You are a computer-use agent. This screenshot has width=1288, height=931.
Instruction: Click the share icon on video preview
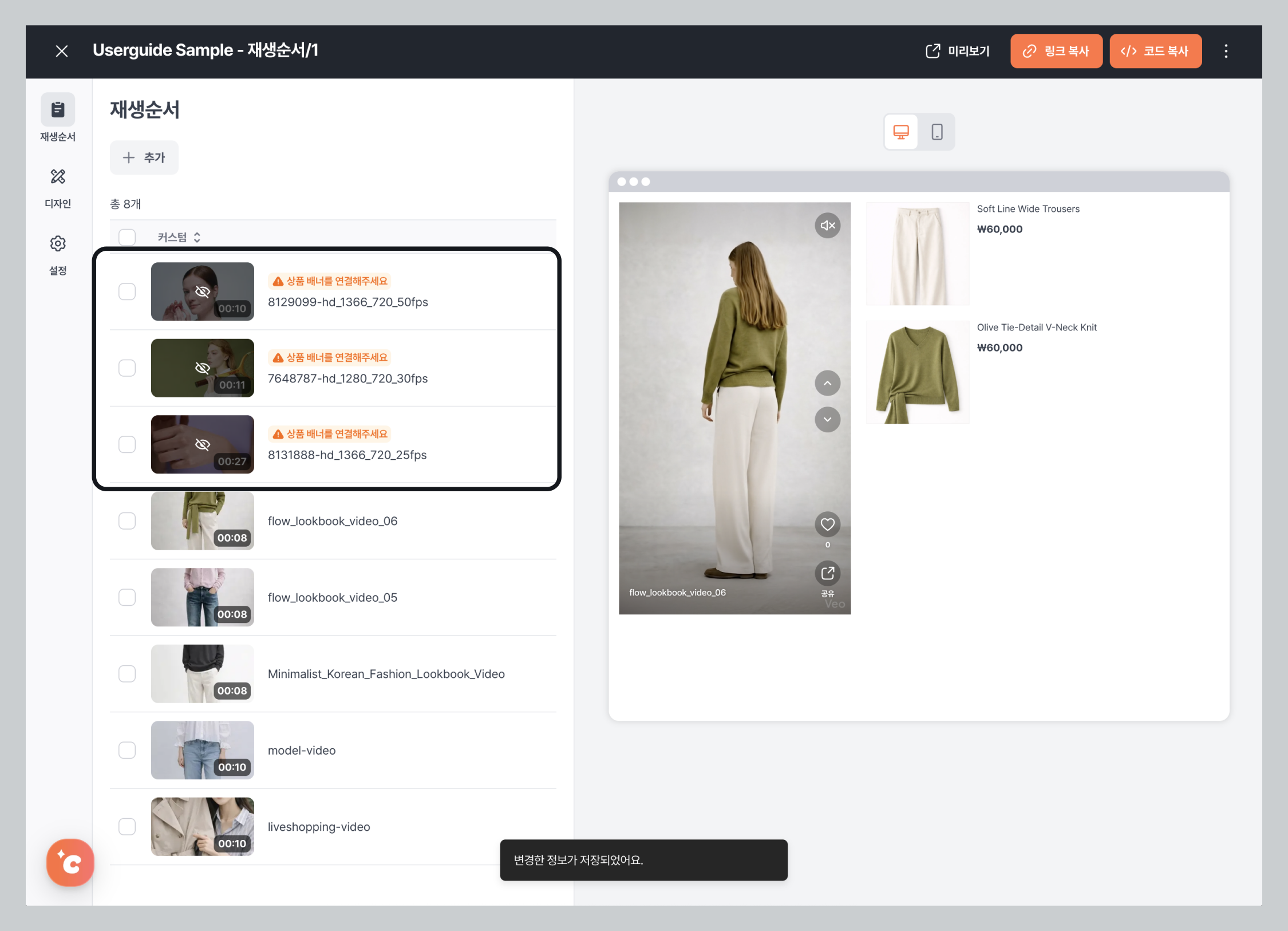[827, 573]
